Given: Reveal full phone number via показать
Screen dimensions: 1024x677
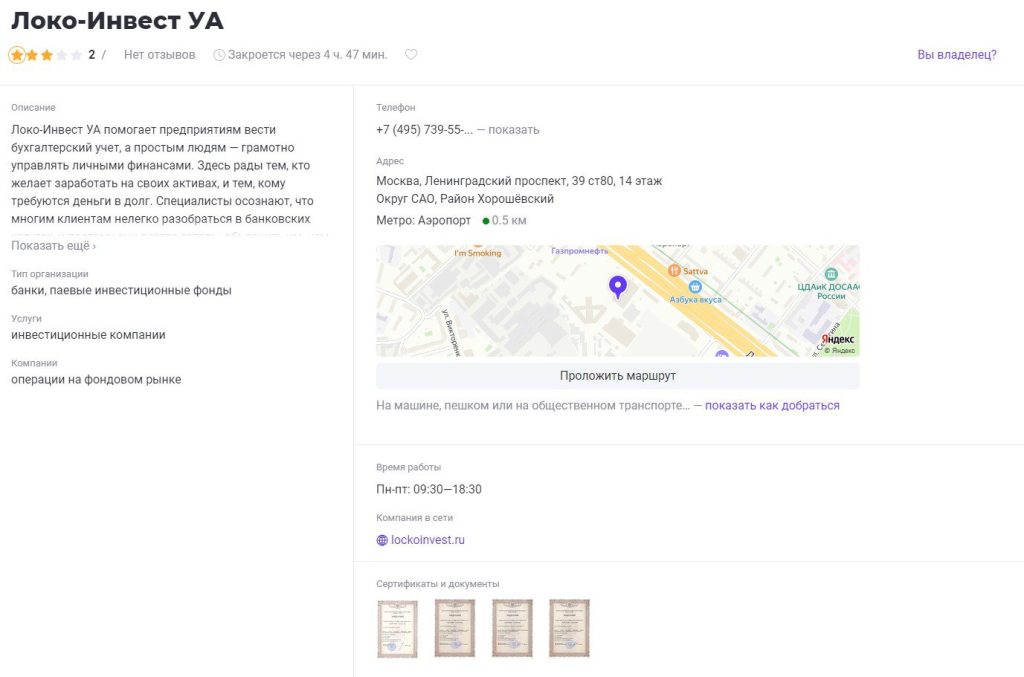Looking at the screenshot, I should pyautogui.click(x=513, y=129).
